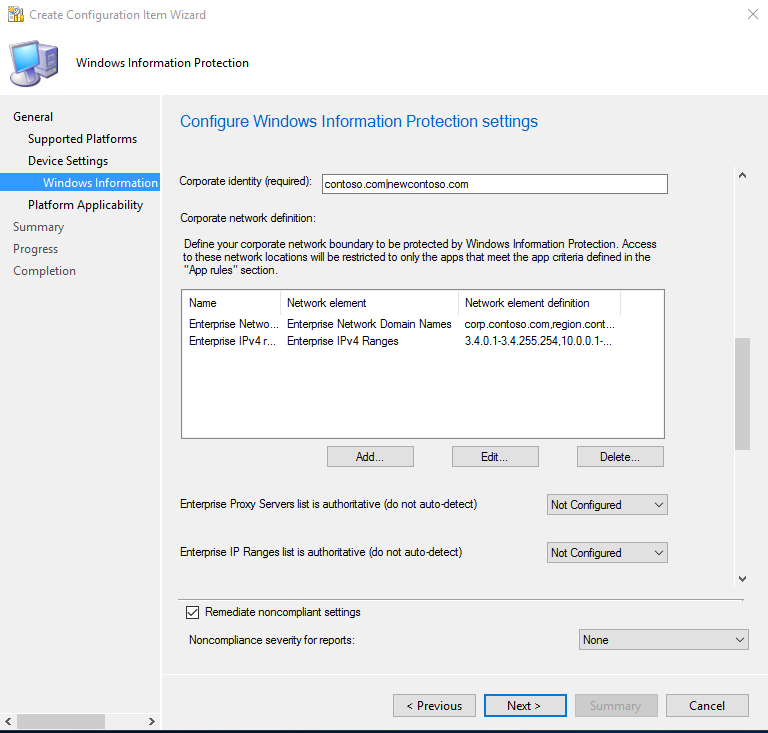The image size is (768, 733).
Task: Toggle Remediate noncompliant settings checkbox
Action: [x=193, y=612]
